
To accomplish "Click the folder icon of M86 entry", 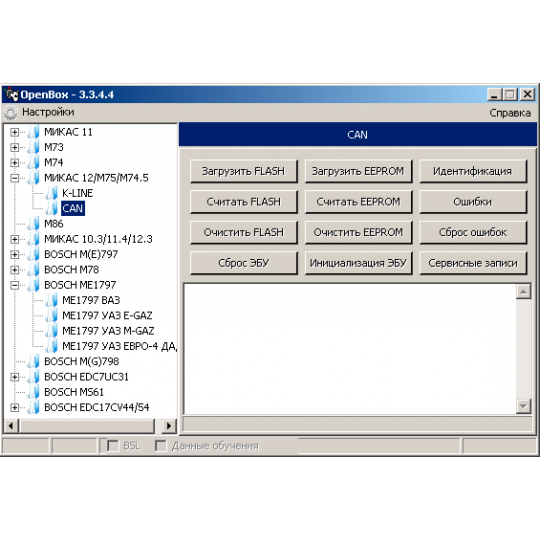I will click(x=34, y=224).
